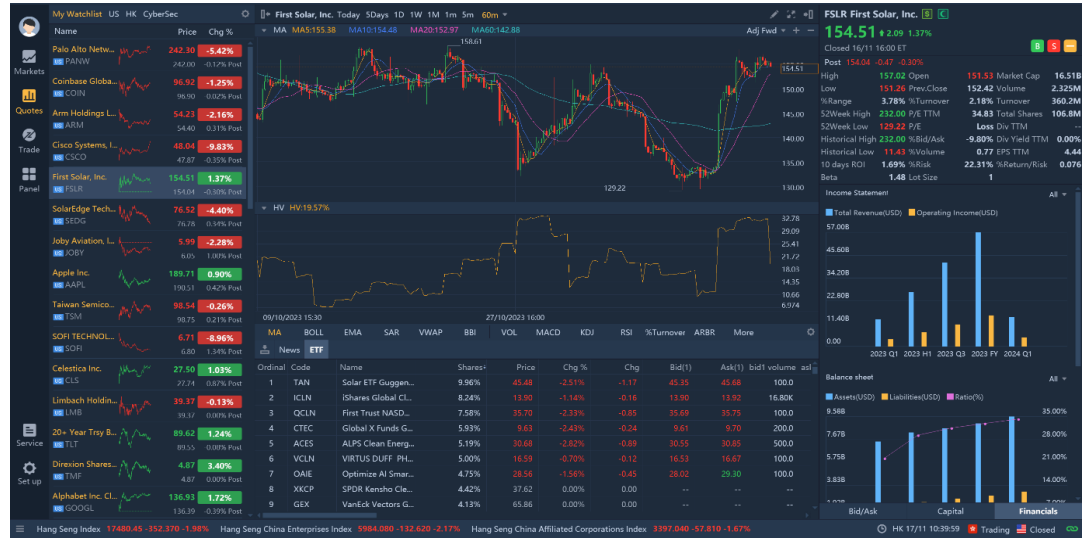The height and width of the screenshot is (546, 1089).
Task: Open the user avatar profile
Action: pos(29,26)
